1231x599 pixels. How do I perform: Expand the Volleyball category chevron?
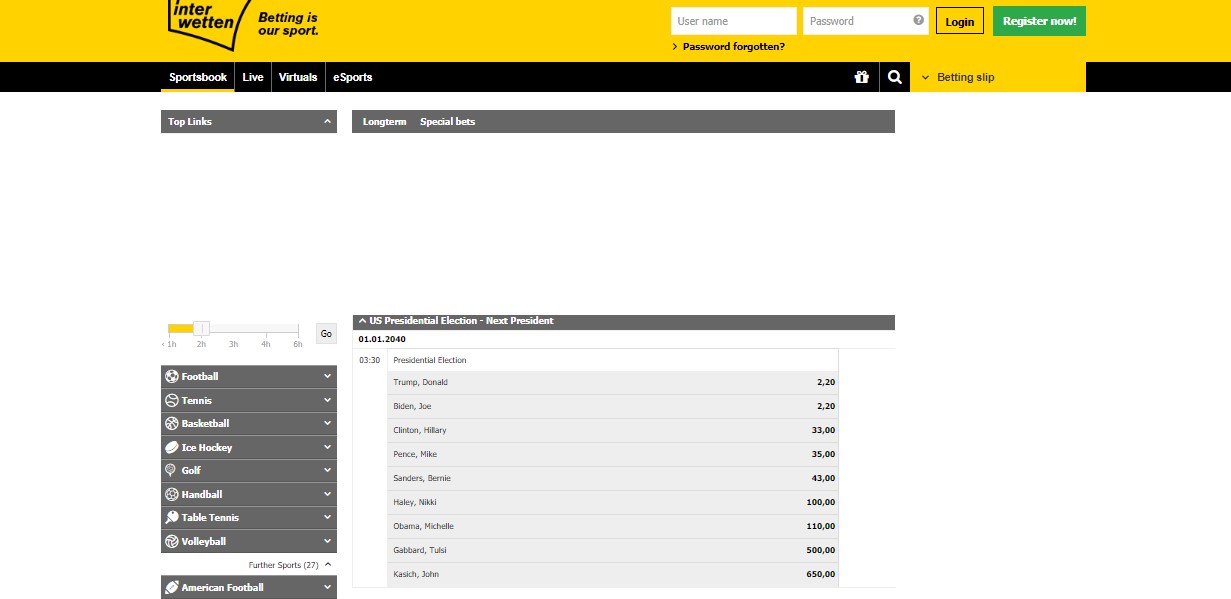click(x=327, y=541)
